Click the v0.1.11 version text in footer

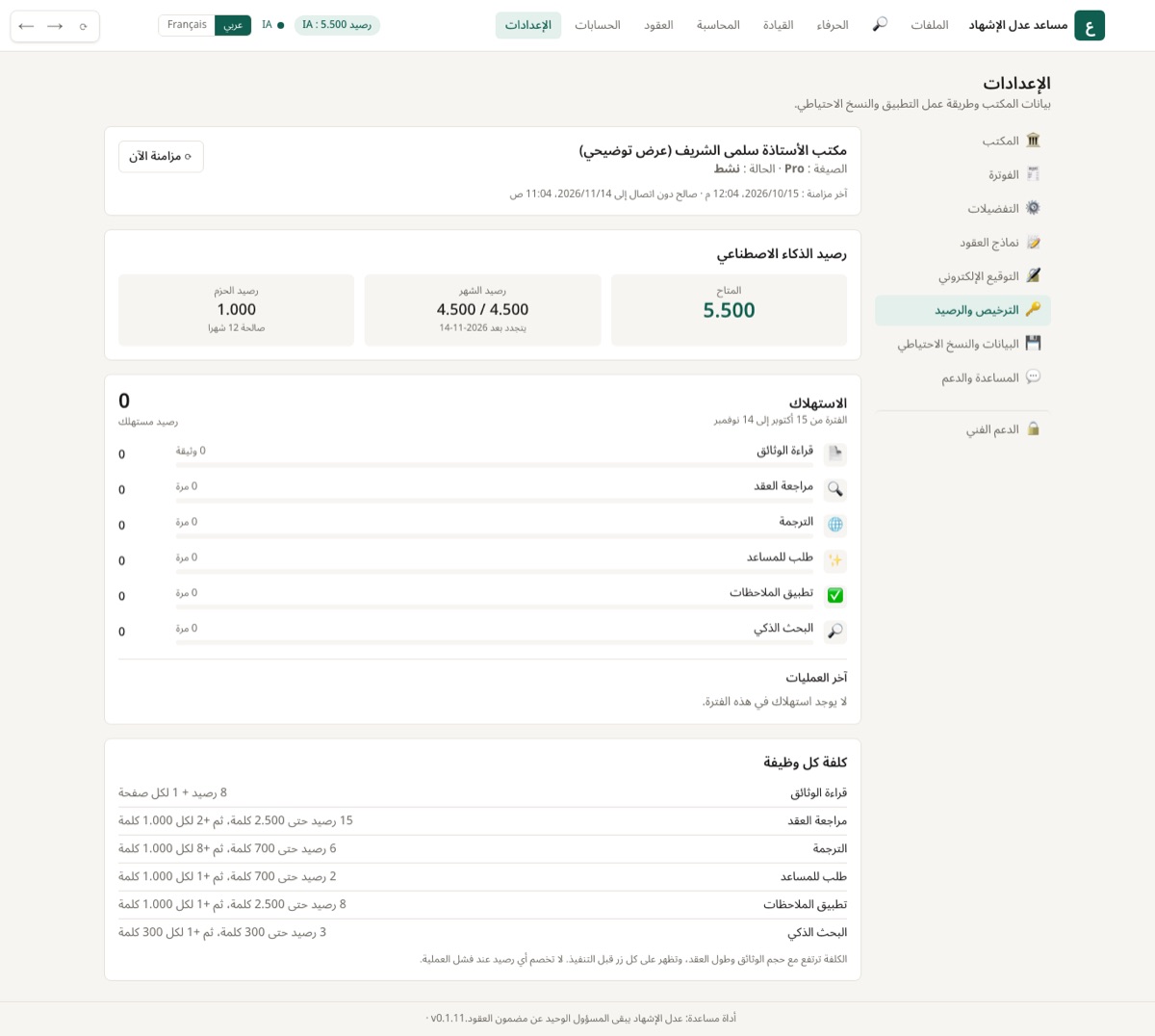point(448,1018)
